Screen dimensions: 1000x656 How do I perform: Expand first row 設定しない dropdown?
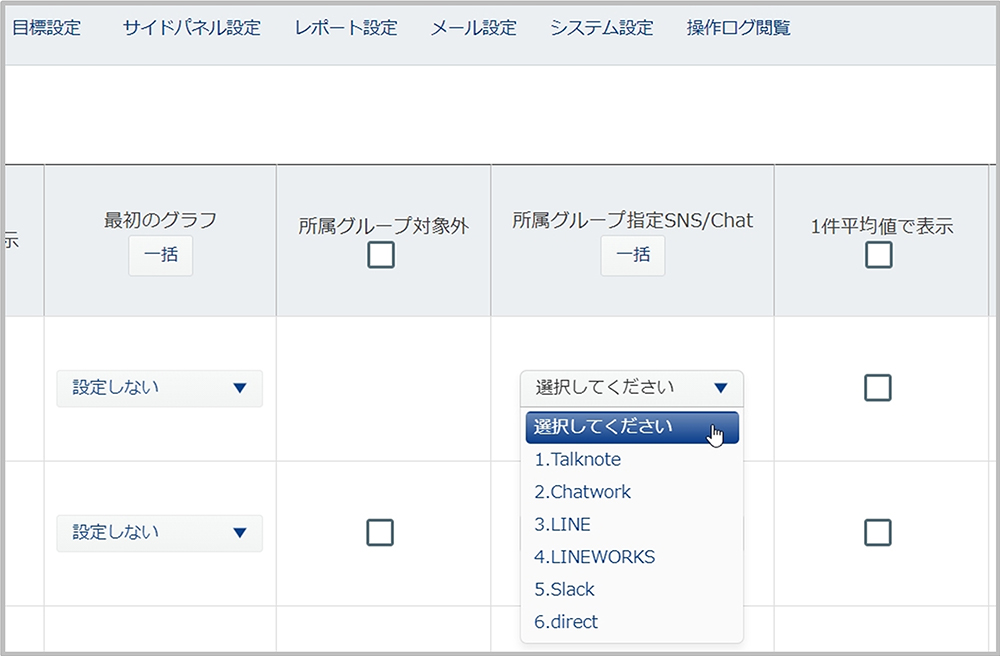159,388
